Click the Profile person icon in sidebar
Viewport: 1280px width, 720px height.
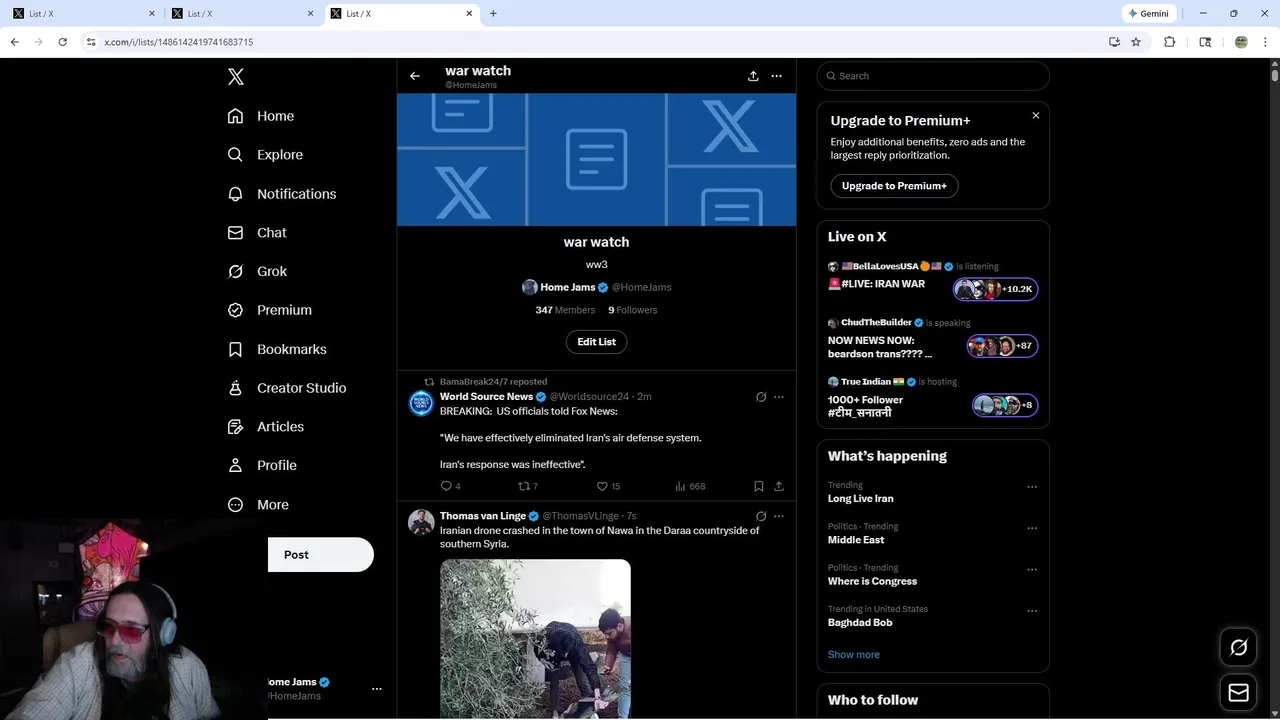236,465
